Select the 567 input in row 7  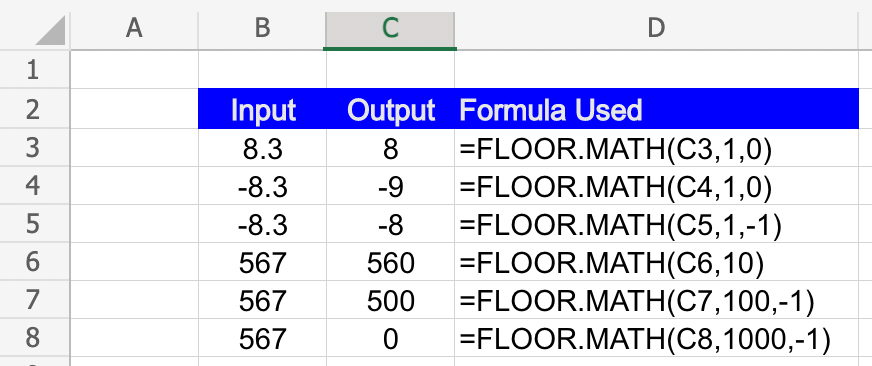point(262,300)
